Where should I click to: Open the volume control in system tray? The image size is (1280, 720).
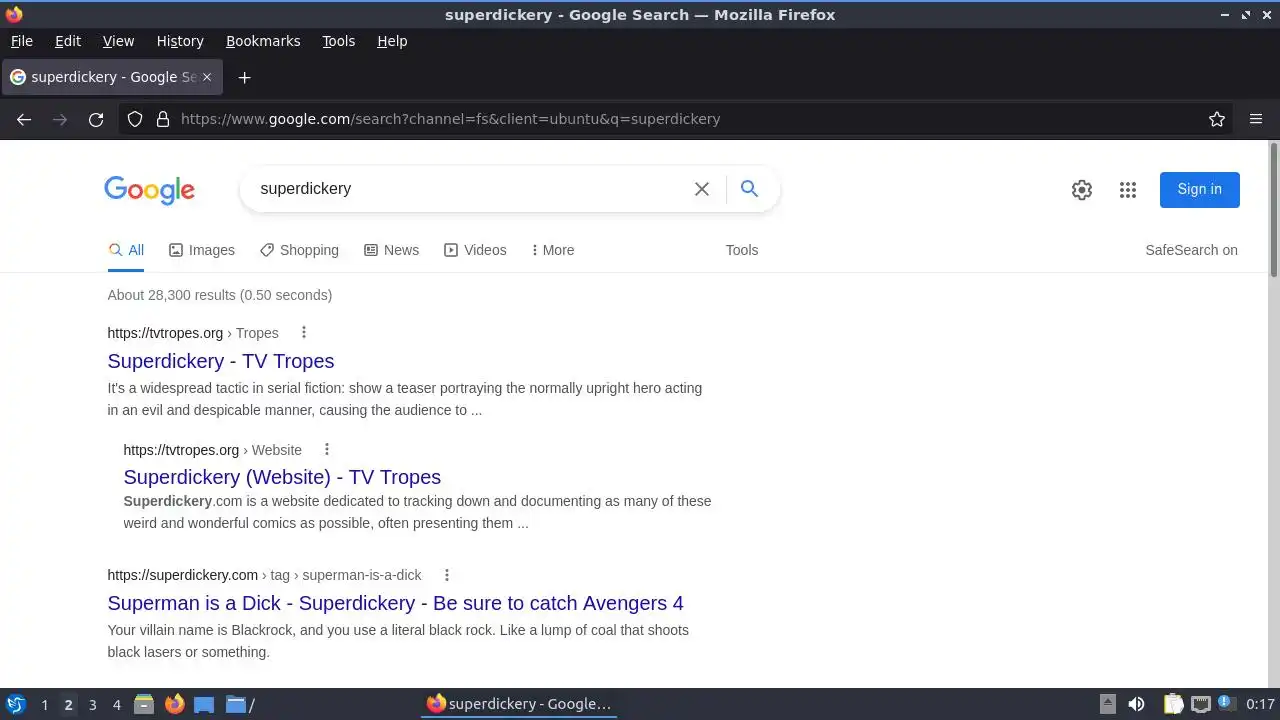(1136, 704)
